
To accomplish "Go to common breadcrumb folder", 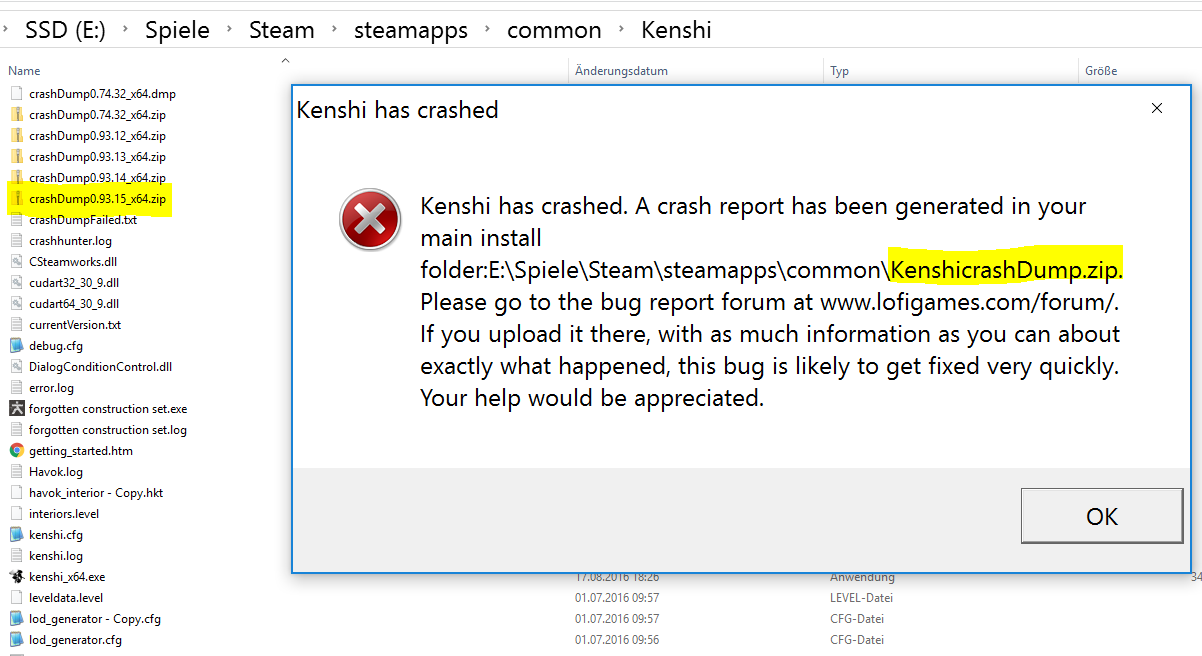I will click(x=554, y=30).
